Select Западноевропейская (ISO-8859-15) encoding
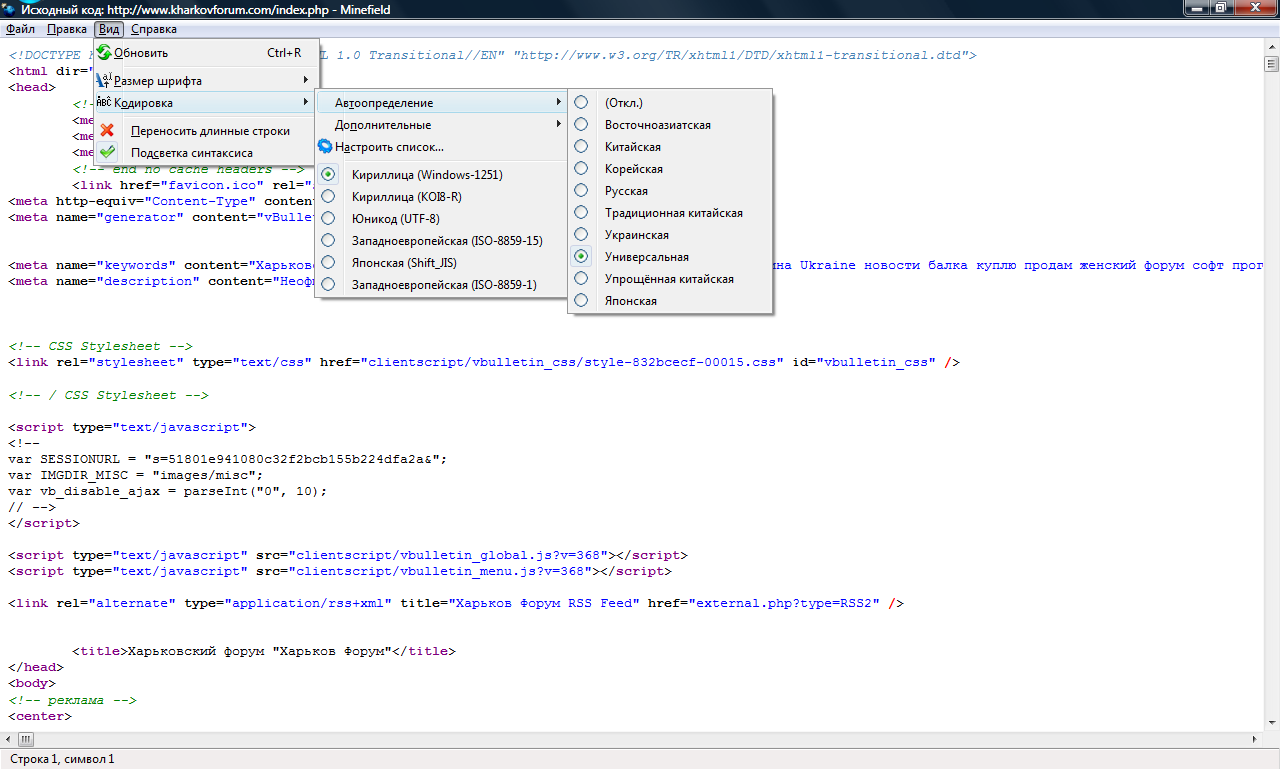The image size is (1280, 770). tap(441, 241)
